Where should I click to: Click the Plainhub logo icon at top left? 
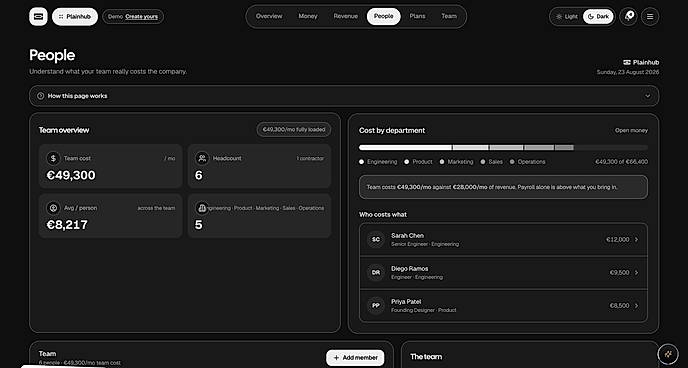[x=38, y=17]
